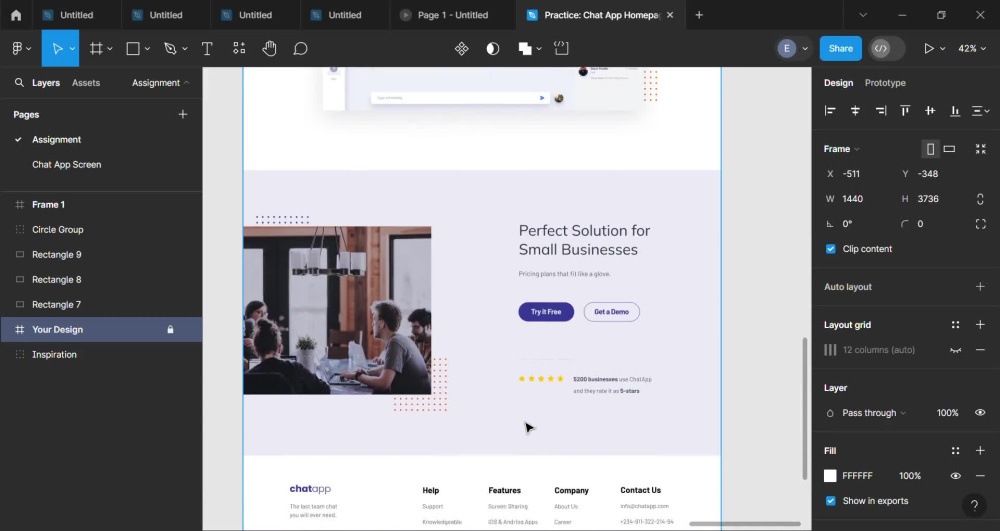The width and height of the screenshot is (1000, 531).
Task: Collapse the Assignment pages list
Action: coord(161,83)
